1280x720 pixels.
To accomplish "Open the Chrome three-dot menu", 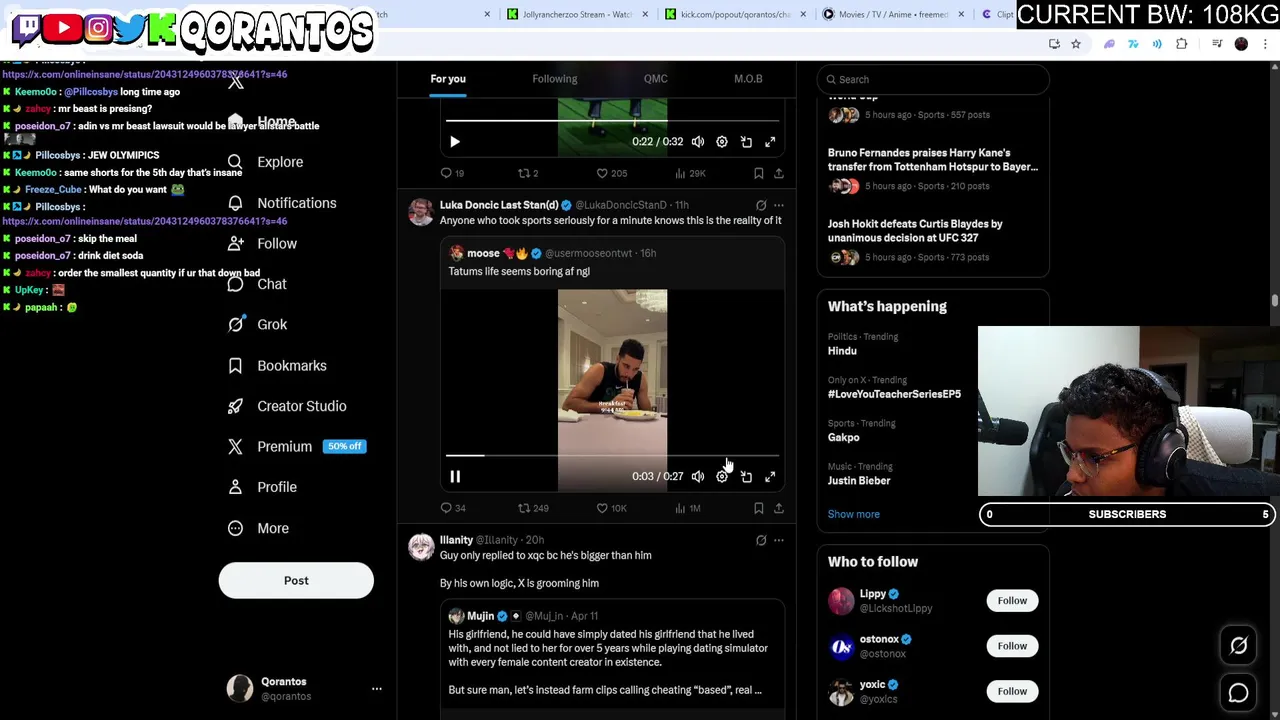I will tap(1266, 44).
